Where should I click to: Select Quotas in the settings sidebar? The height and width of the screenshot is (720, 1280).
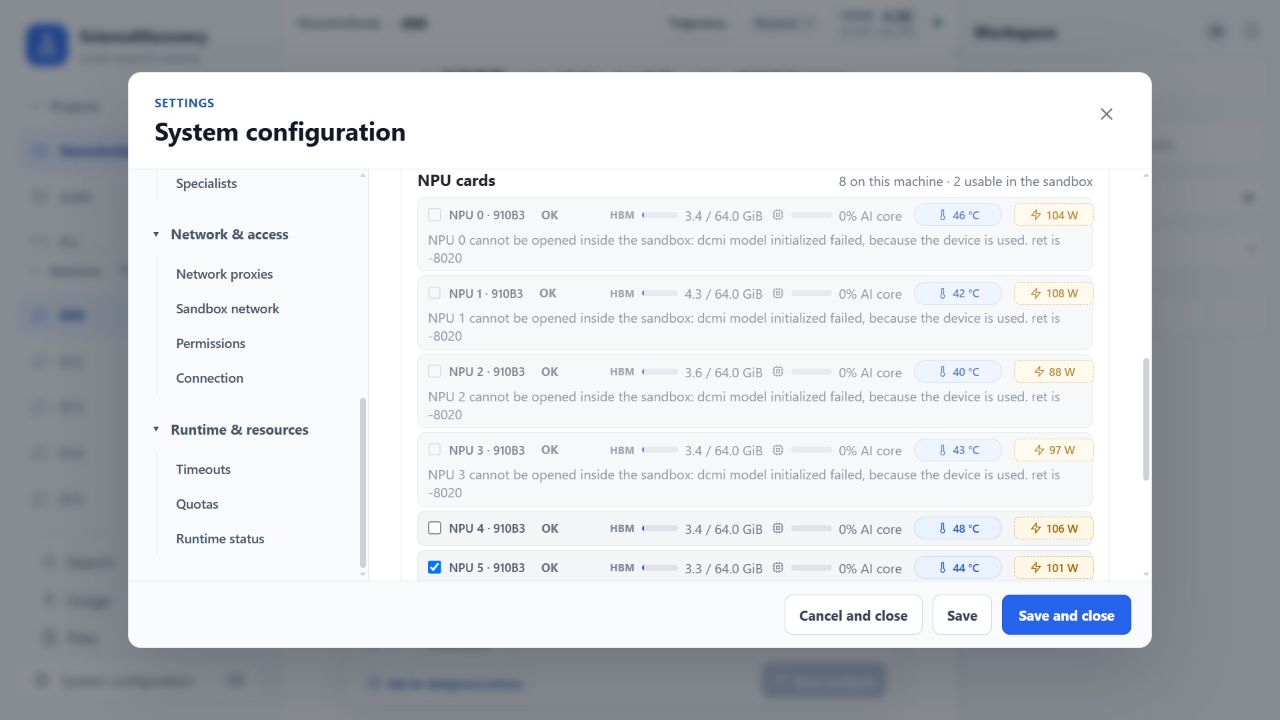pyautogui.click(x=197, y=504)
